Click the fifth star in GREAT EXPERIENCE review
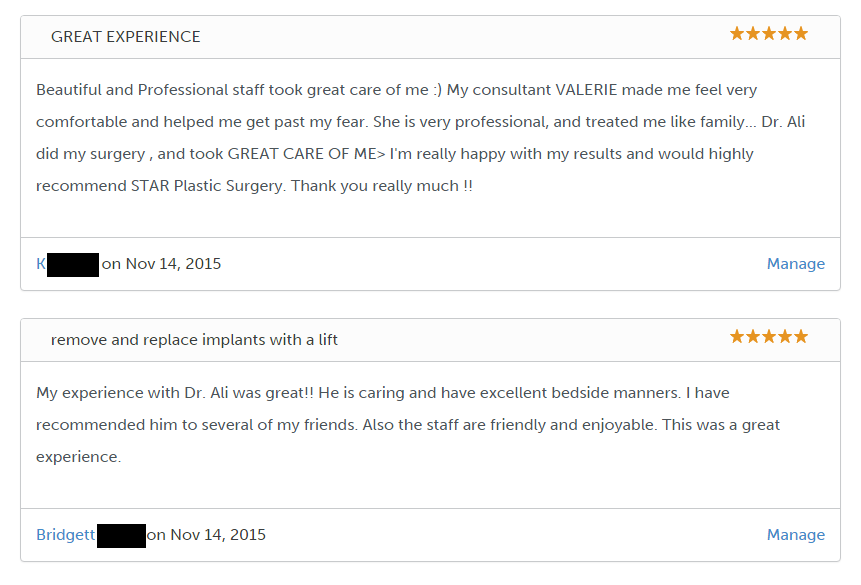Viewport: 861px width, 585px height. click(x=801, y=34)
